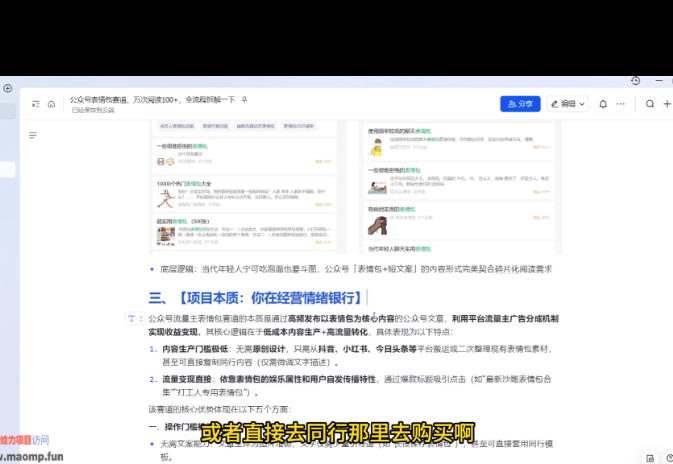Click the blue 分享 share button
Viewport: 673px width, 464px height.
pos(520,104)
